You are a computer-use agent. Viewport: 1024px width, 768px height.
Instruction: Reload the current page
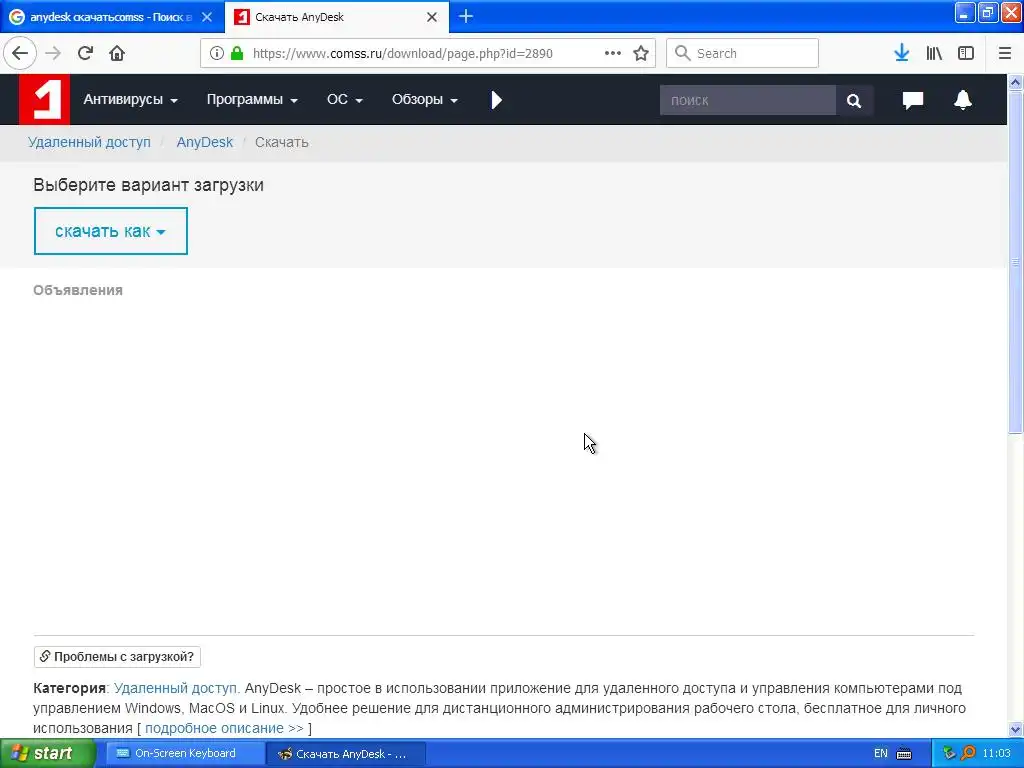point(85,53)
